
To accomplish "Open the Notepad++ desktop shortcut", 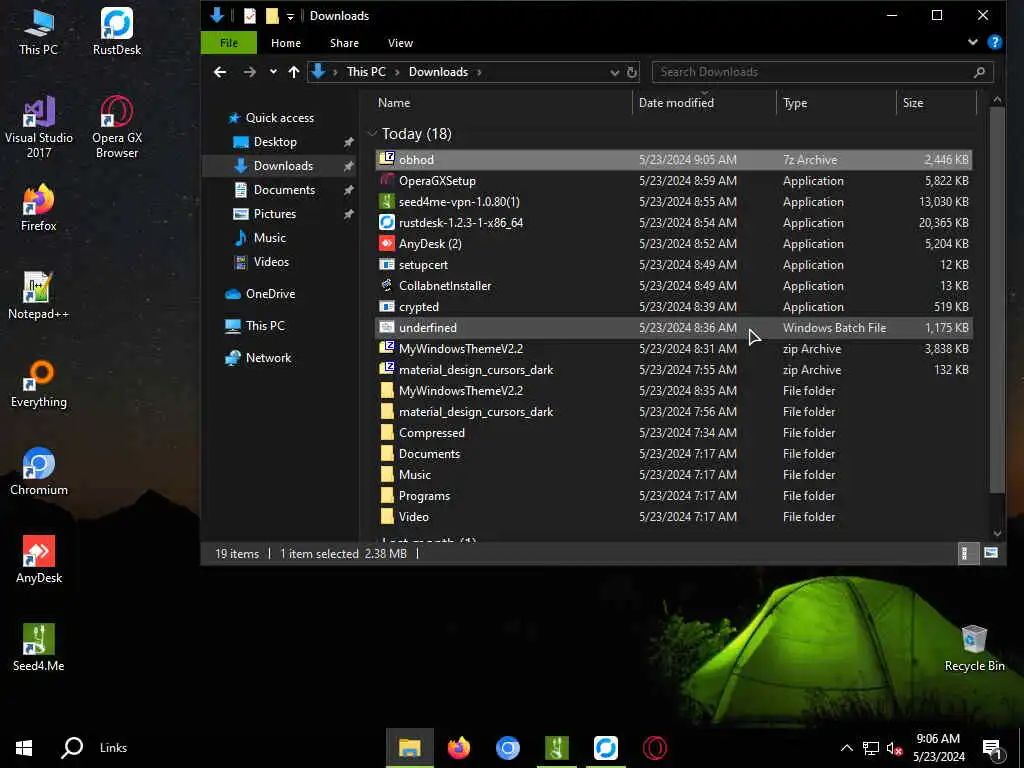I will (39, 295).
